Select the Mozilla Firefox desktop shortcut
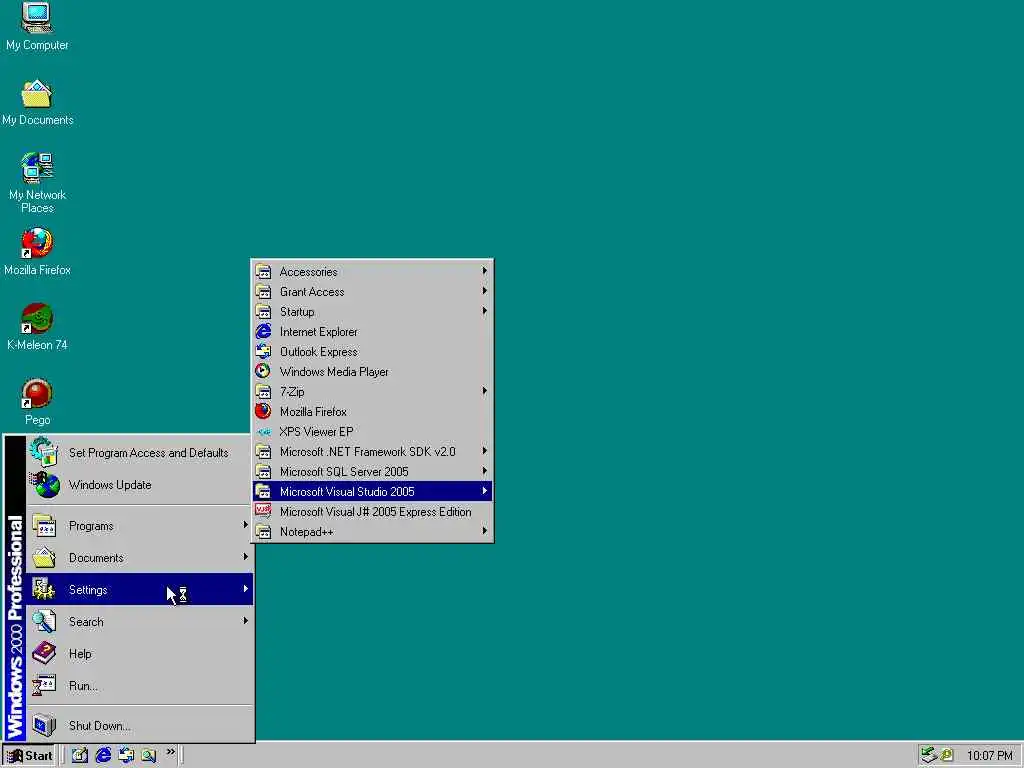The width and height of the screenshot is (1024, 768). click(x=37, y=251)
